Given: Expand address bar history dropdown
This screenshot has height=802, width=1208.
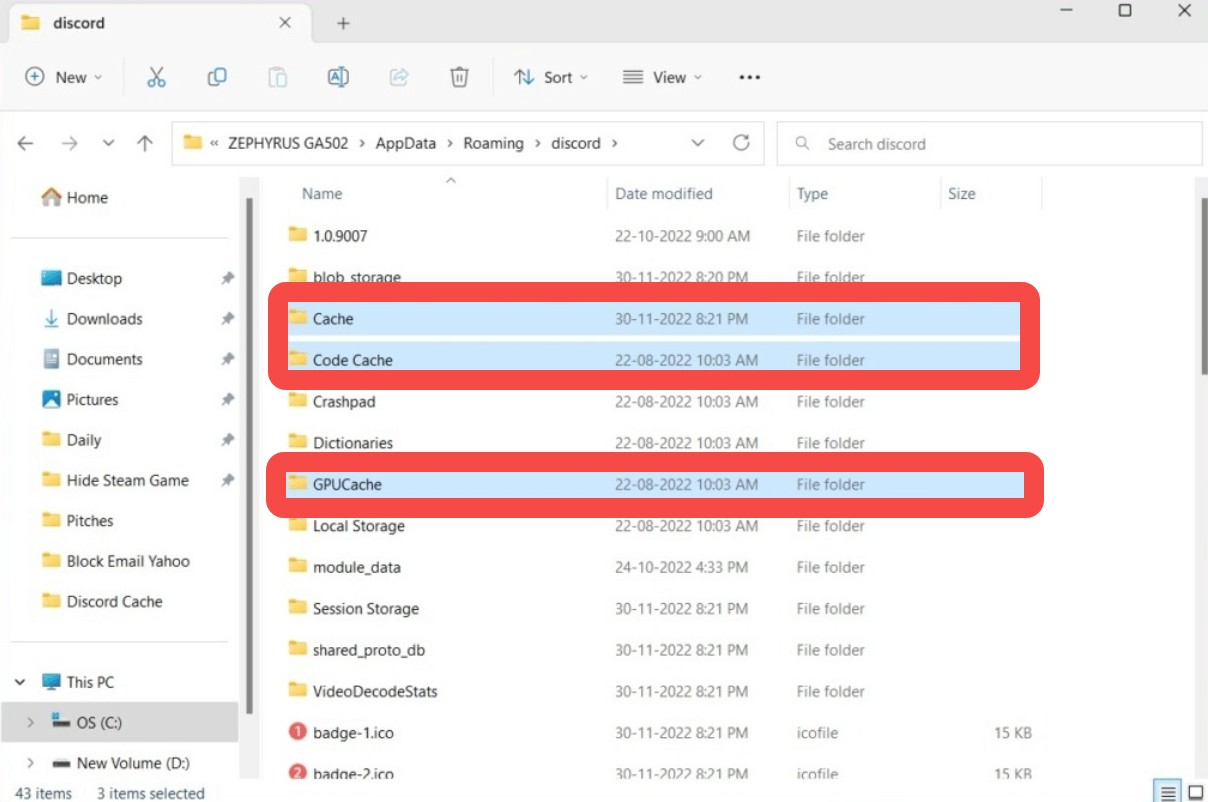Looking at the screenshot, I should [698, 143].
